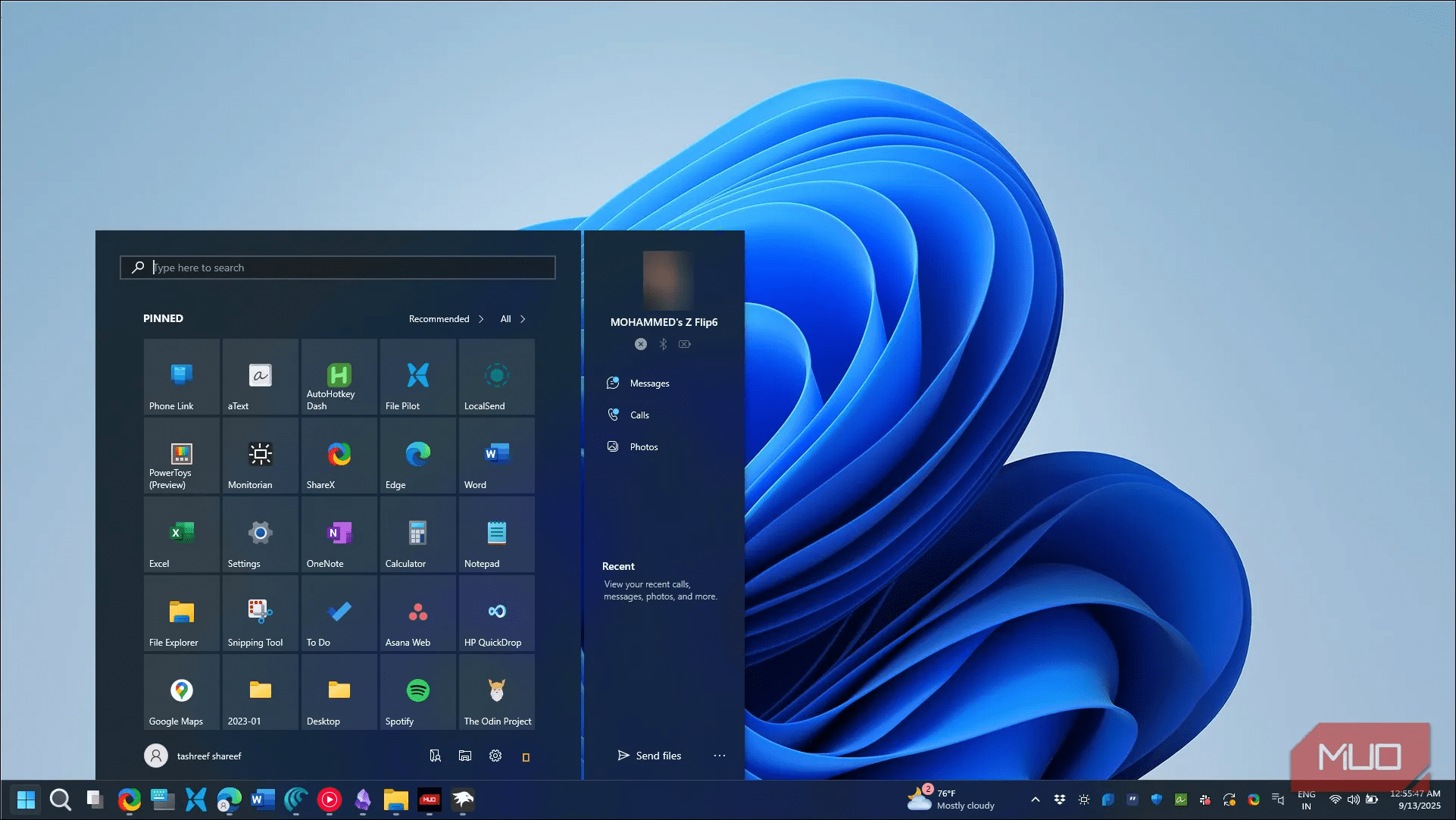Viewport: 1456px width, 820px height.
Task: Open the Settings pinned tile
Action: coord(261,534)
